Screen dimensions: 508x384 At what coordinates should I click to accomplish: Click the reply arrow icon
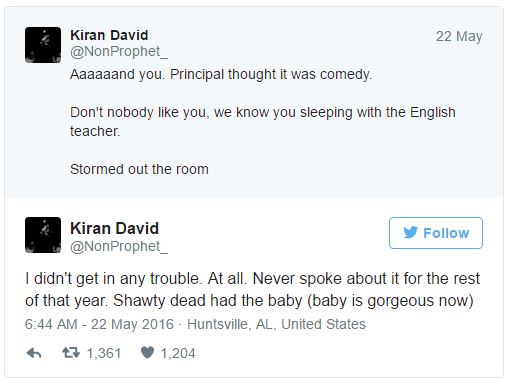pyautogui.click(x=34, y=353)
